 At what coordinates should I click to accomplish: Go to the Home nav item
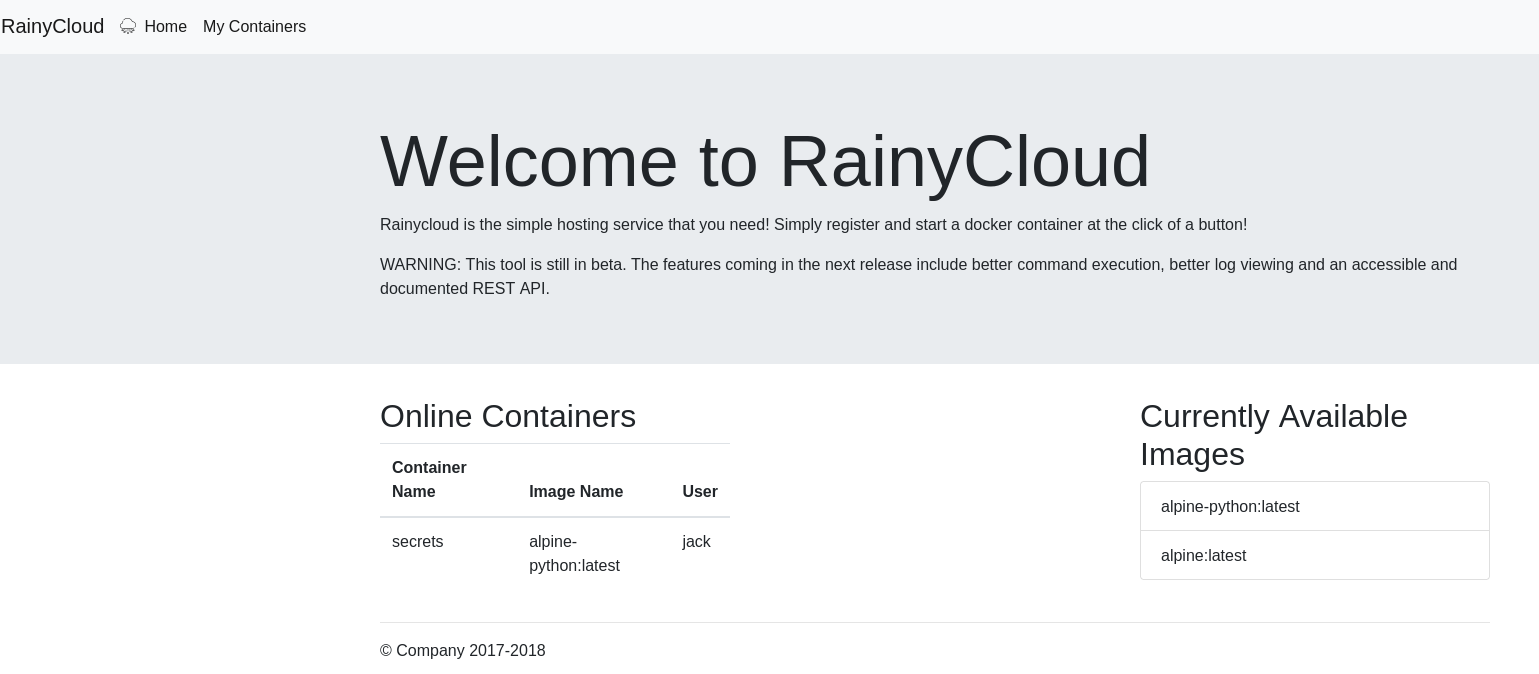pos(165,27)
